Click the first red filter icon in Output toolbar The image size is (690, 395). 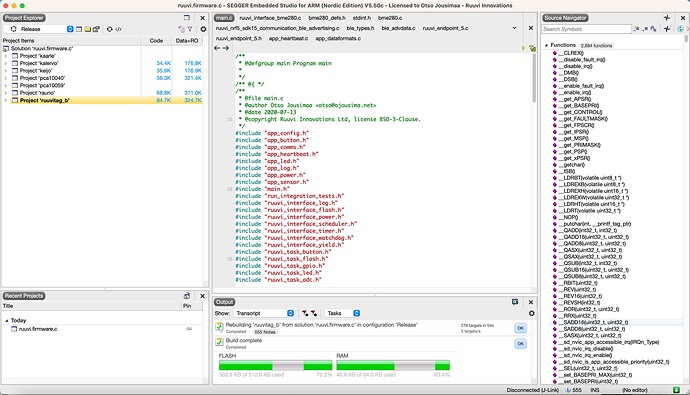pyautogui.click(x=305, y=313)
